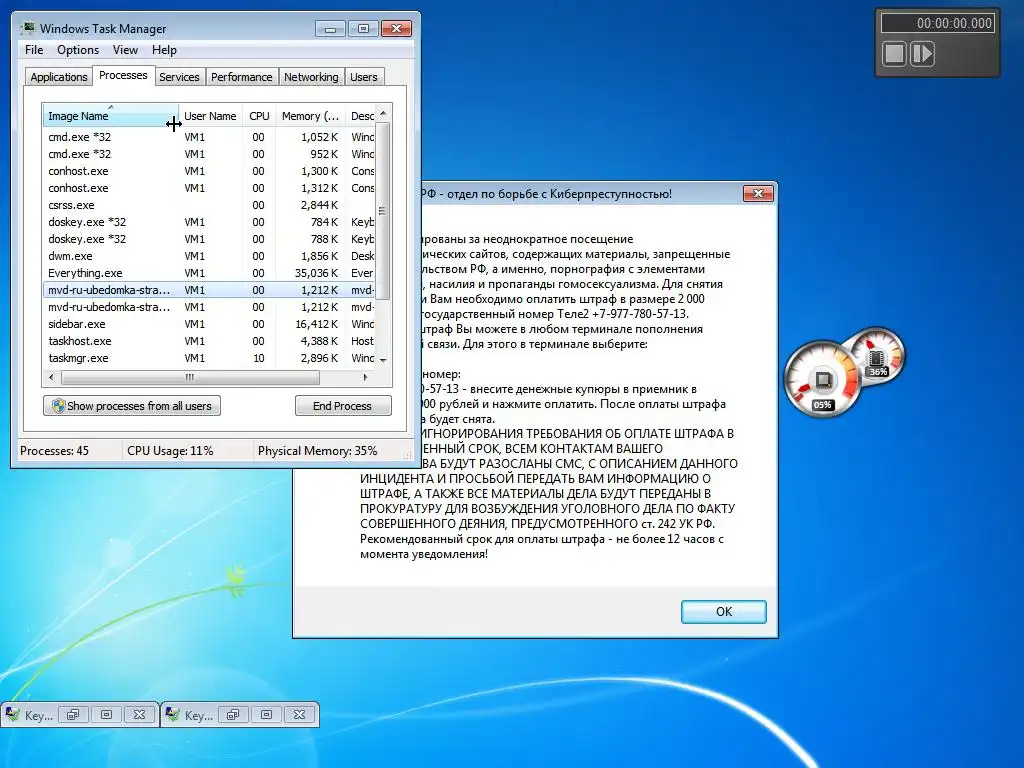Open the Performance tab
The width and height of the screenshot is (1024, 768).
pos(241,77)
